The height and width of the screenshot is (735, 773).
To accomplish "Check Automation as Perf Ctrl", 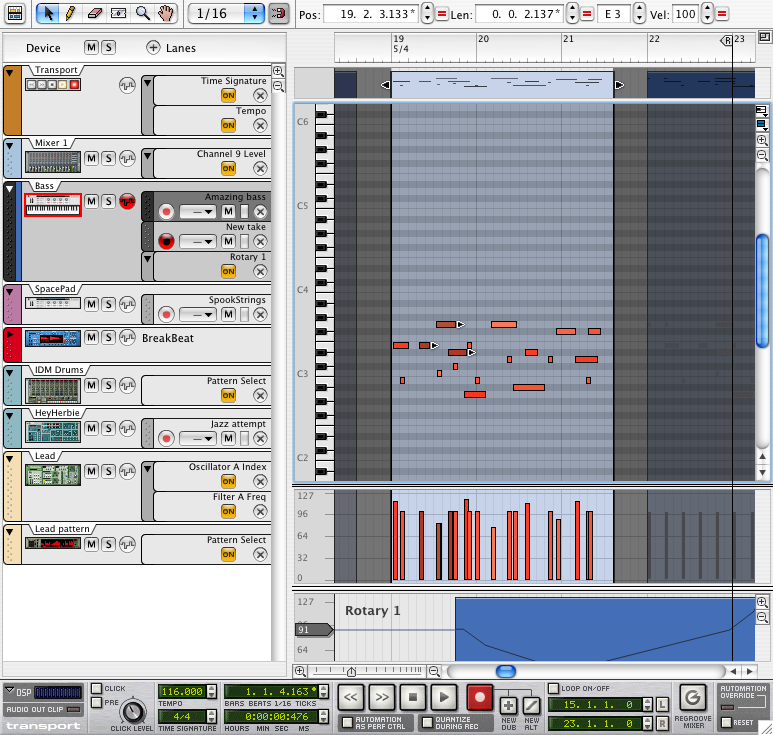I will click(x=348, y=723).
